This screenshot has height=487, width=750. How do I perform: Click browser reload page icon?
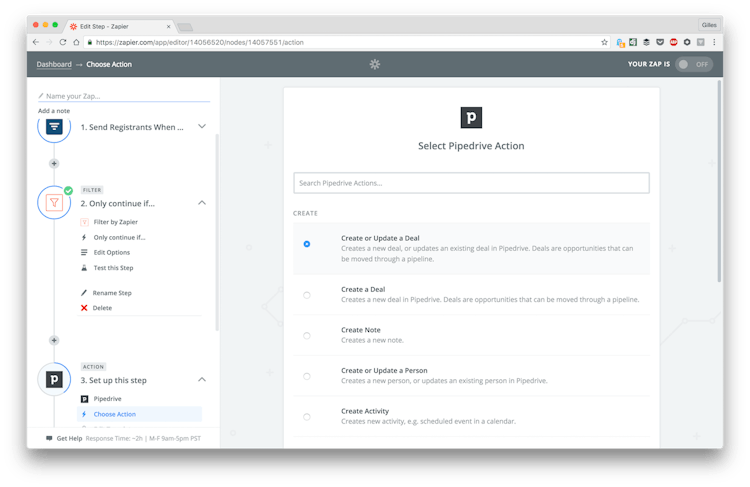tap(64, 42)
